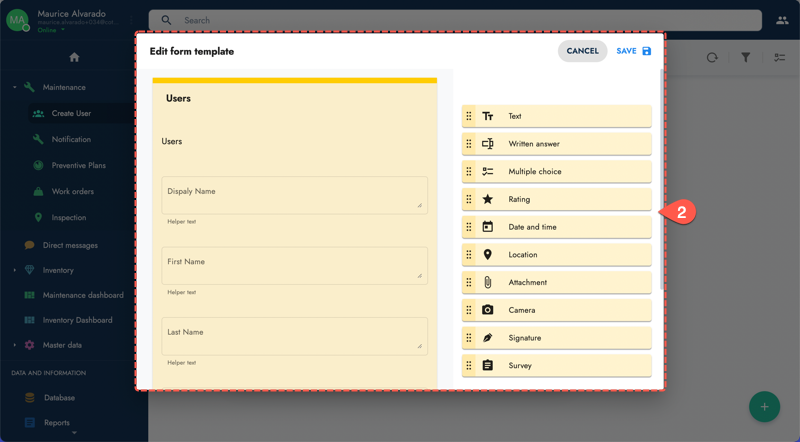This screenshot has height=442, width=800.
Task: Open Direct messages in sidebar
Action: (71, 245)
